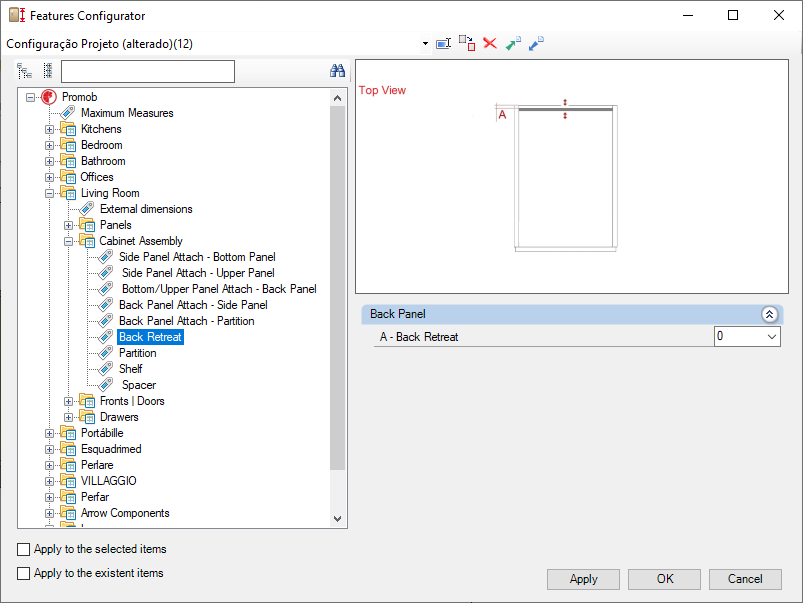Viewport: 803px width, 603px height.
Task: Select the Shelf tree item
Action: click(130, 369)
